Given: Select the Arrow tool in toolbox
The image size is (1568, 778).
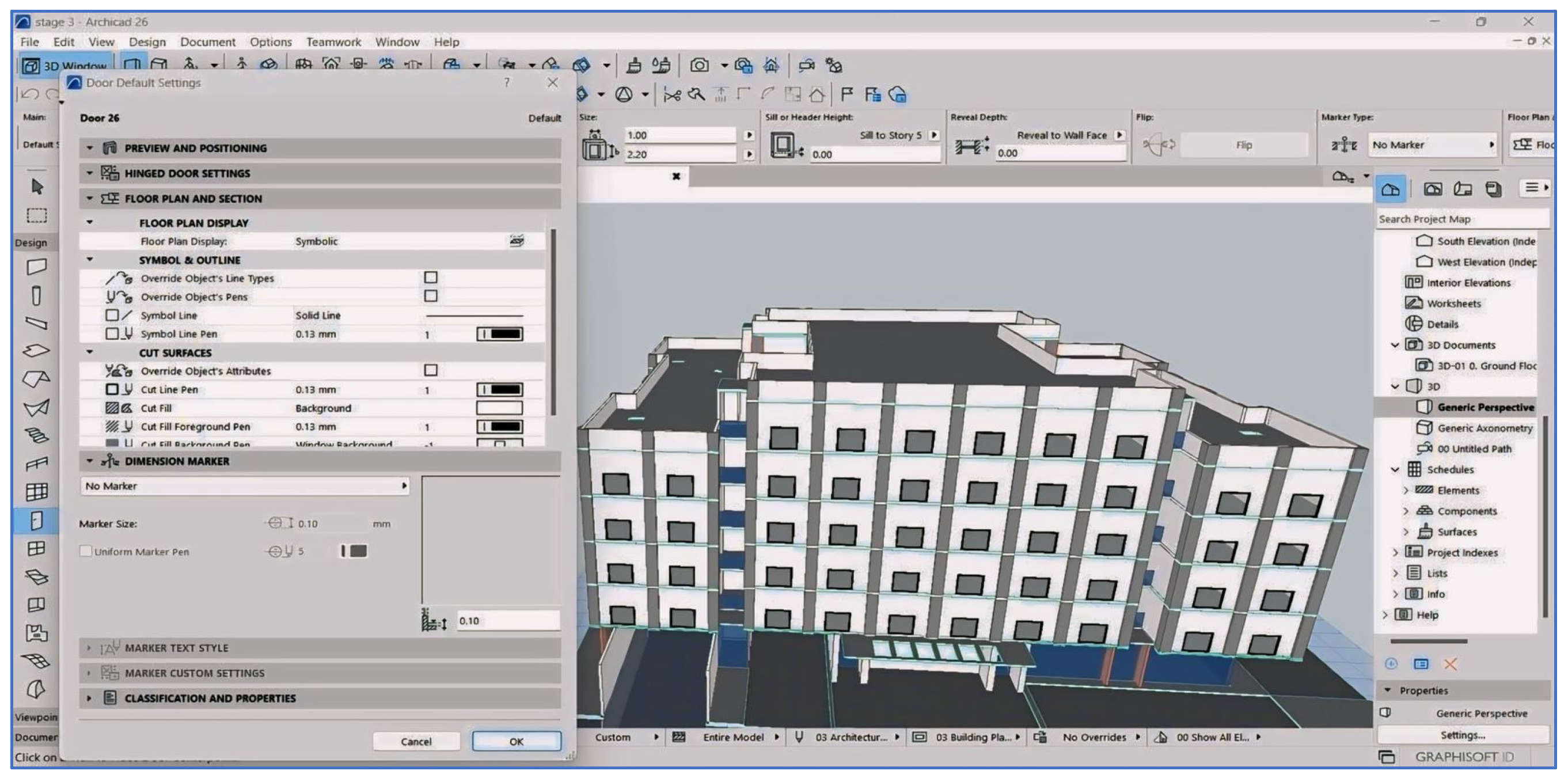Looking at the screenshot, I should [x=36, y=186].
